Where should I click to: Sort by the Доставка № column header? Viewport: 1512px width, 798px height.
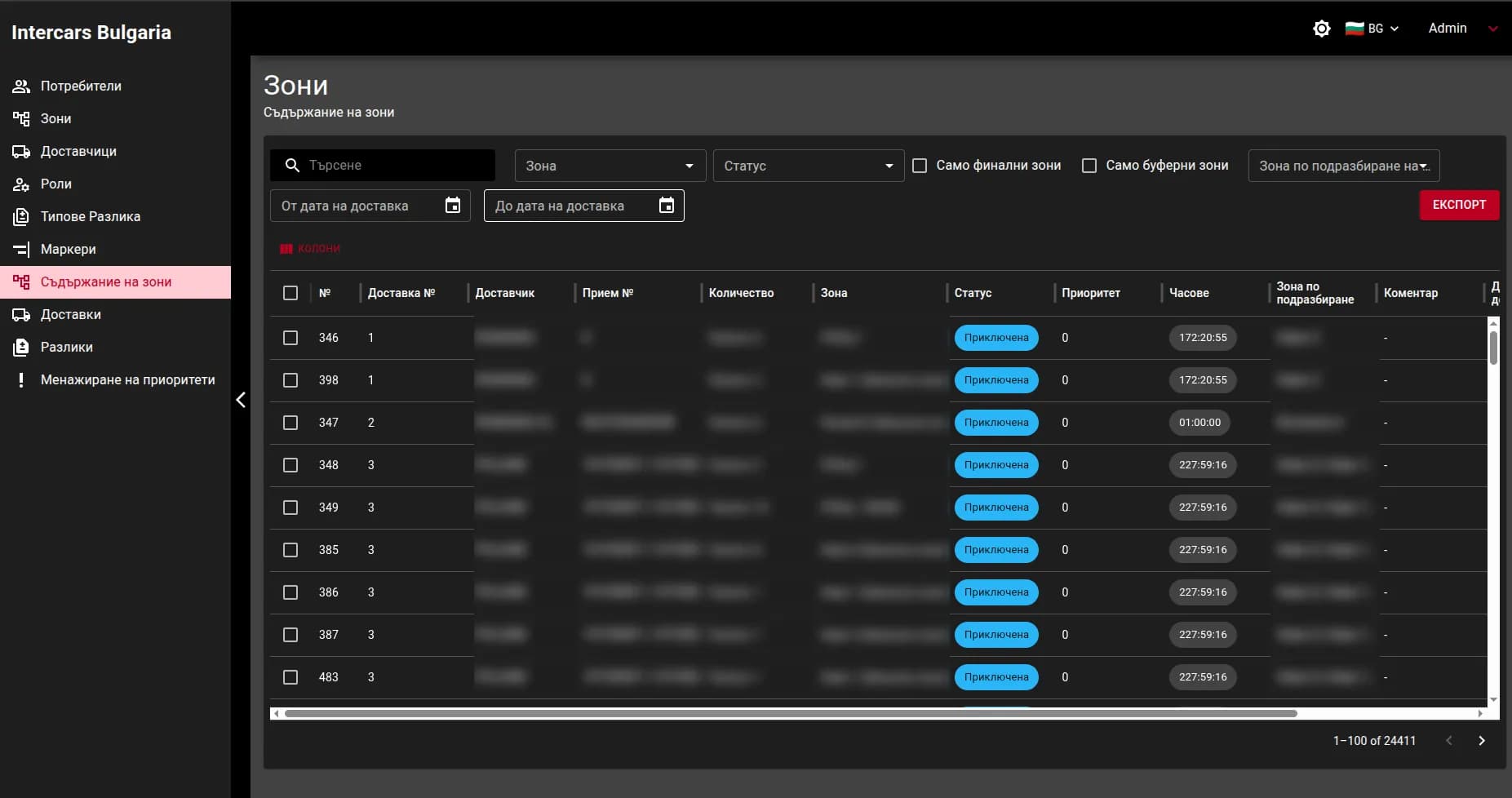[401, 293]
